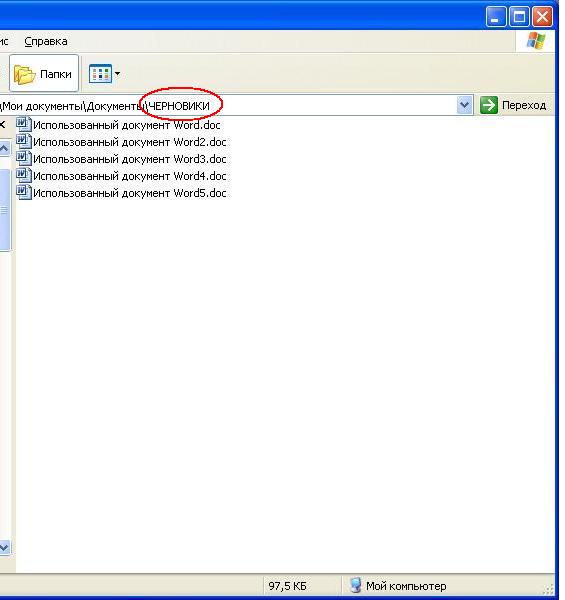Image resolution: width=565 pixels, height=600 pixels.
Task: Expand the address bar dropdown
Action: coord(464,105)
